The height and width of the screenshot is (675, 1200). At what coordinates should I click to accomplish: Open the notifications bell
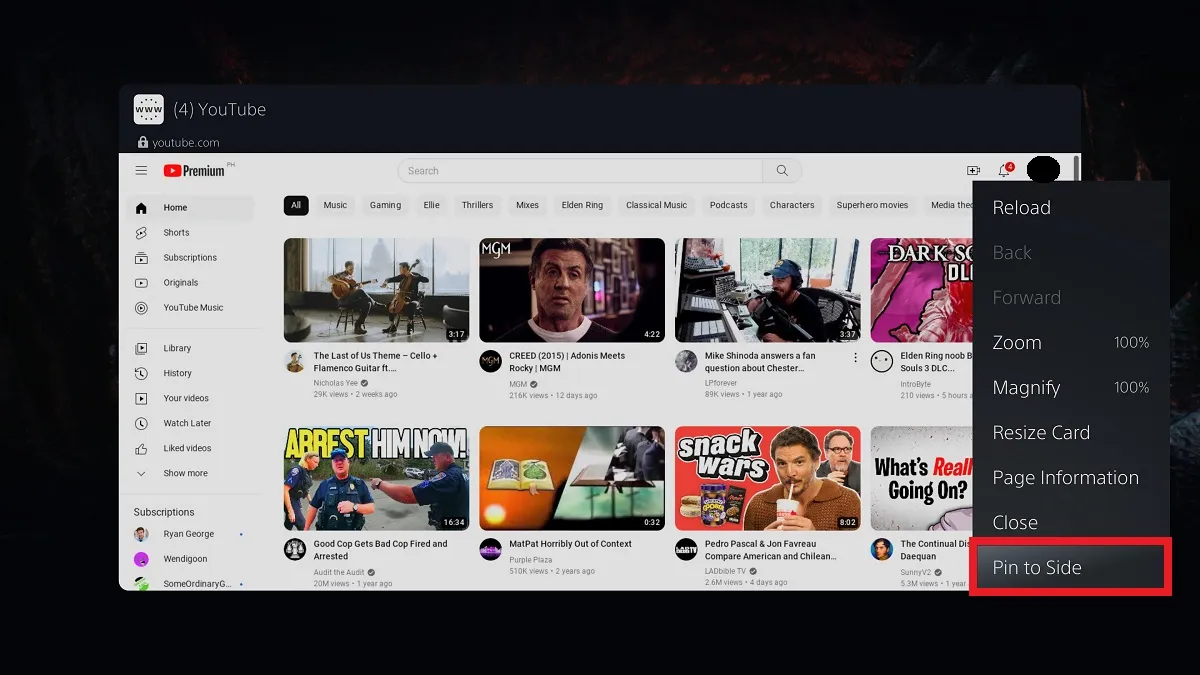pos(1004,171)
